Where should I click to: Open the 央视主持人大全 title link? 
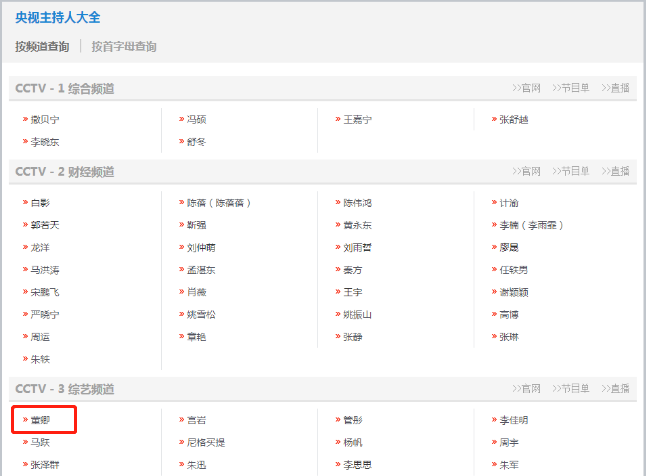pos(58,17)
